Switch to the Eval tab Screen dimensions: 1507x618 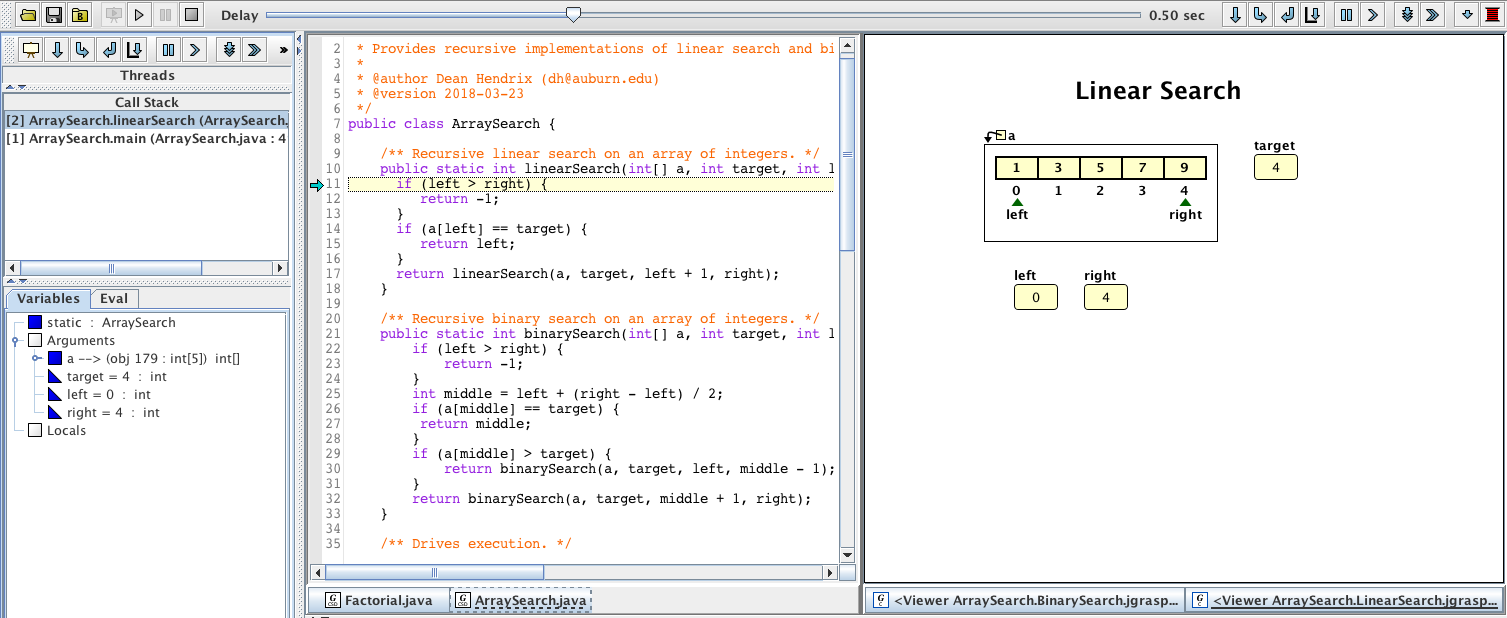click(x=114, y=298)
